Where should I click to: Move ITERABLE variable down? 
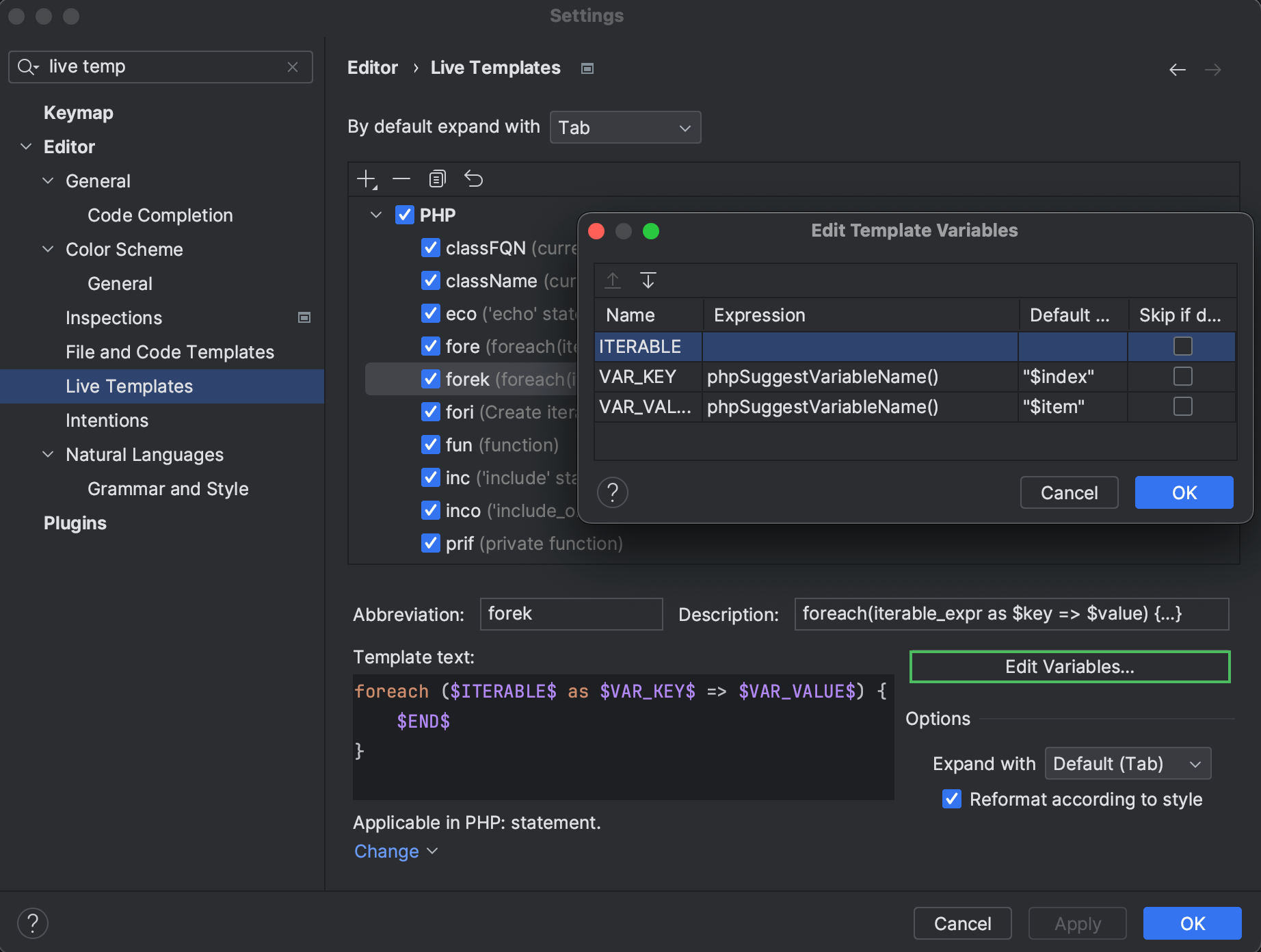(648, 280)
